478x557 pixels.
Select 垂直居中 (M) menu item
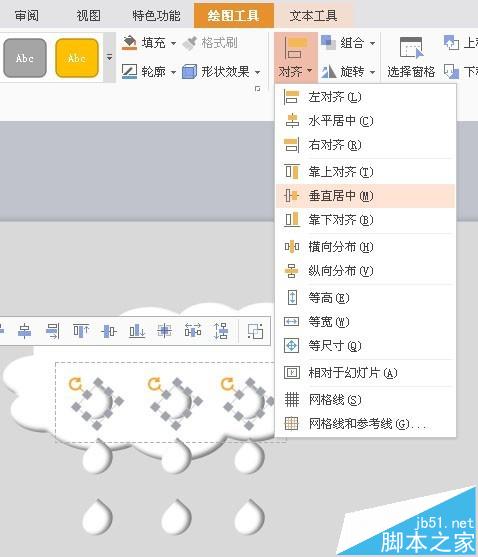365,196
